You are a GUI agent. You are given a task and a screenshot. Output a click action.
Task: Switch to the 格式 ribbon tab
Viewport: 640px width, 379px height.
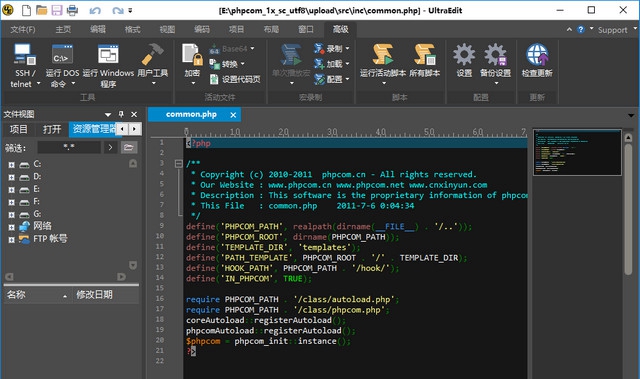(x=133, y=29)
